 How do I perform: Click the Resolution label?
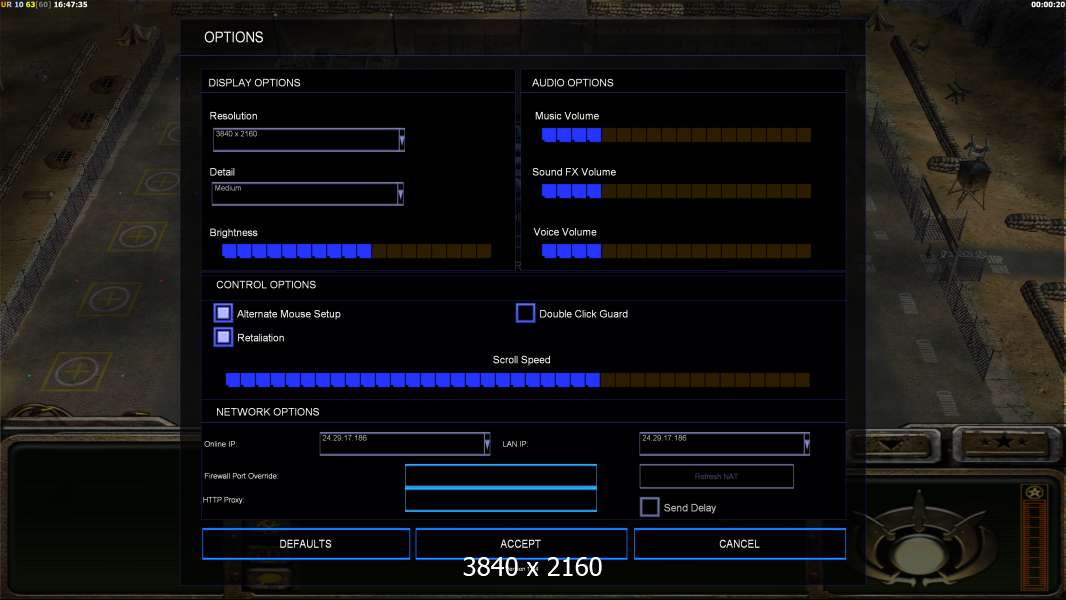pyautogui.click(x=233, y=116)
